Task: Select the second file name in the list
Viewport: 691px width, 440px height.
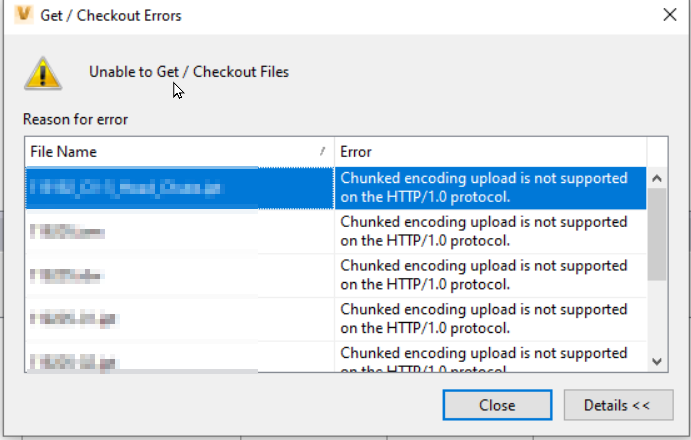Action: (x=68, y=231)
